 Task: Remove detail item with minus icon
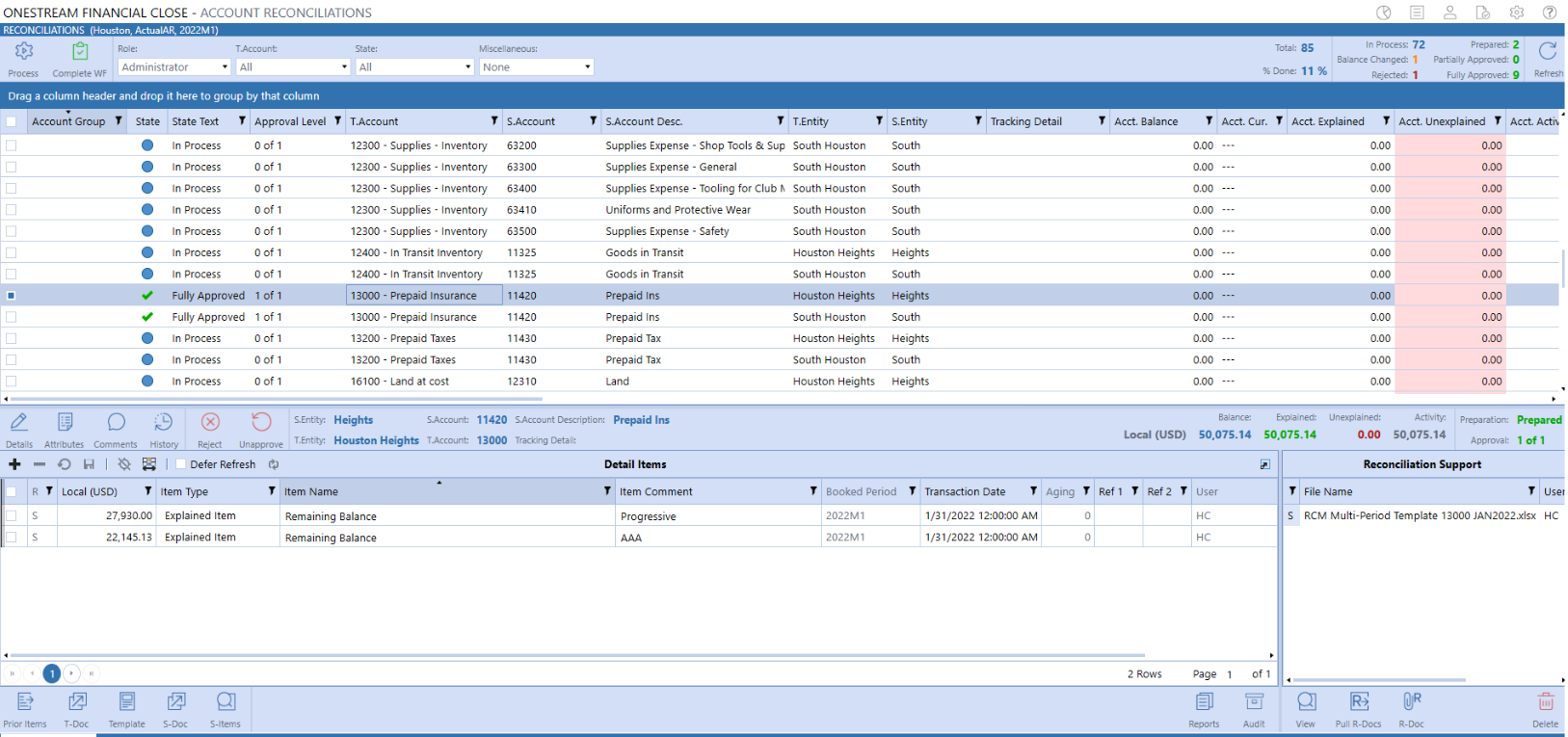point(40,464)
